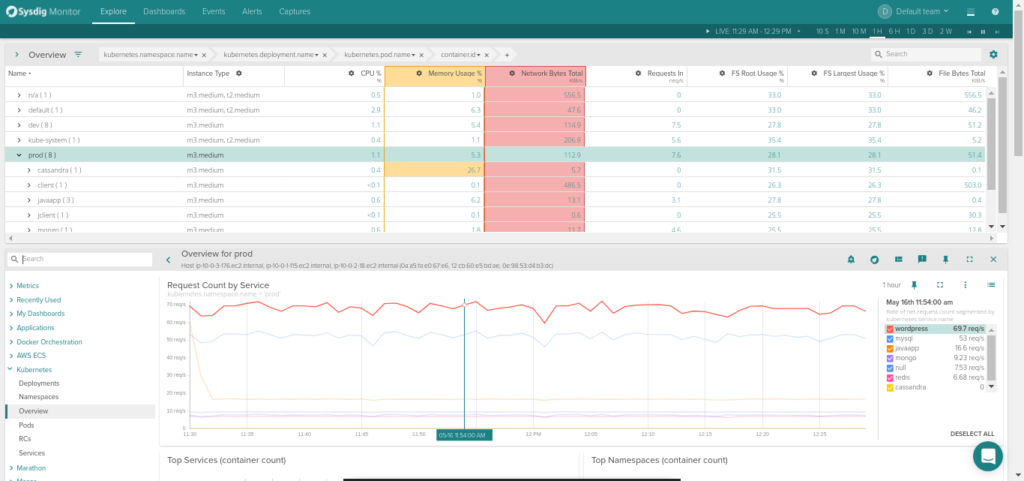Open gear settings for Instance Type column
This screenshot has height=481, width=1024.
pyautogui.click(x=239, y=74)
